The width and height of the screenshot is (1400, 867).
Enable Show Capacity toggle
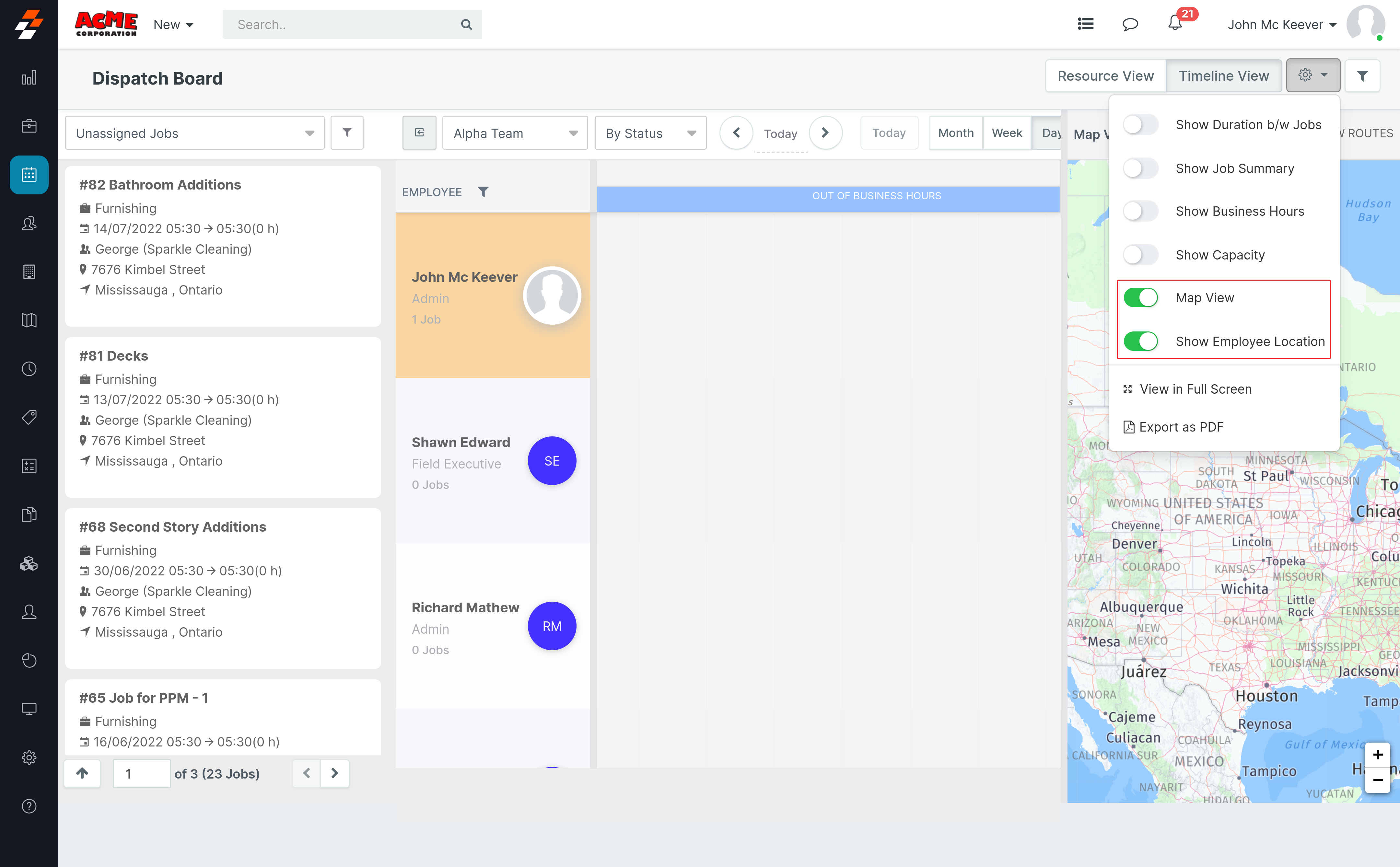click(1140, 255)
